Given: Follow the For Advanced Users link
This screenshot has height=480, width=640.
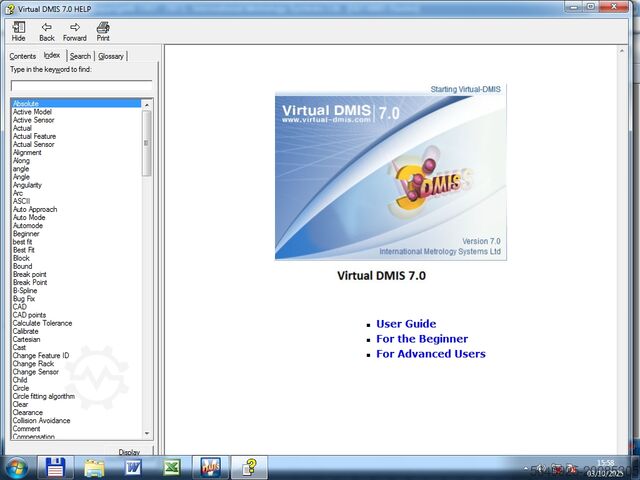Looking at the screenshot, I should (430, 354).
